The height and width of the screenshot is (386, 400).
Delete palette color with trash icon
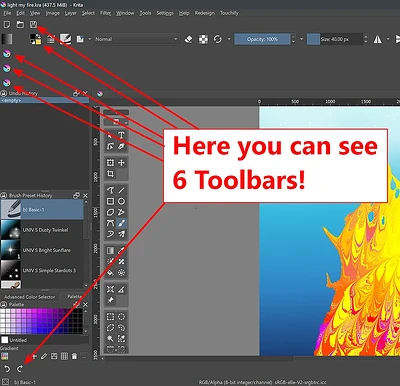tap(74, 357)
